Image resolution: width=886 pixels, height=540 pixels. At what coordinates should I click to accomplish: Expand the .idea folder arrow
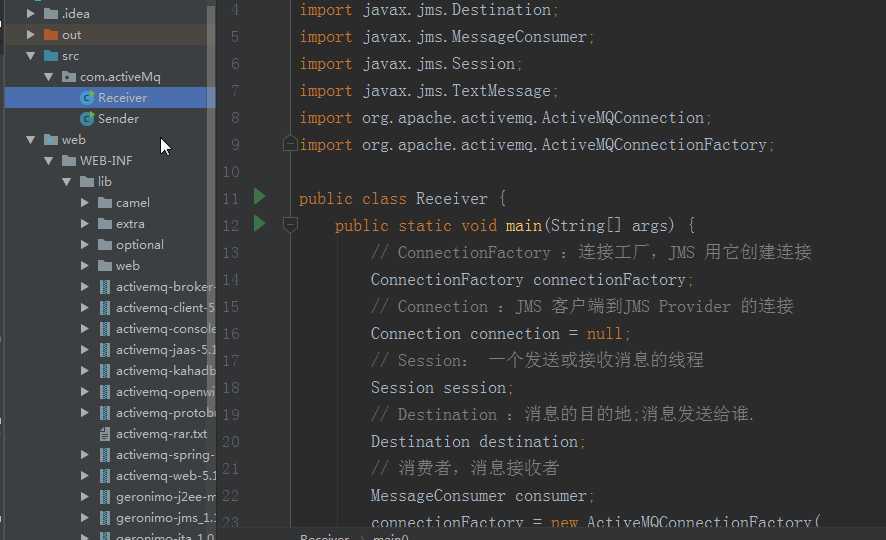(x=31, y=14)
